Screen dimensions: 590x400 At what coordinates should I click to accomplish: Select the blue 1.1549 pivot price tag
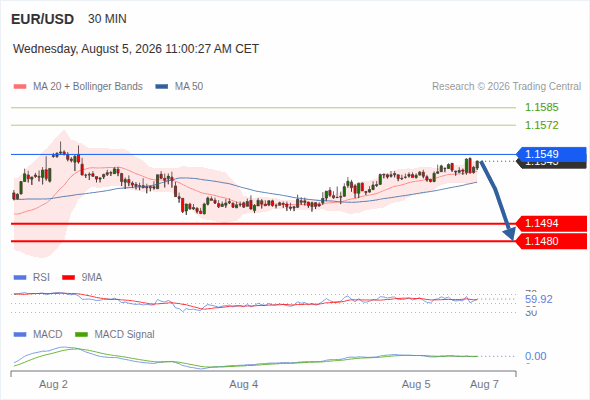click(552, 154)
